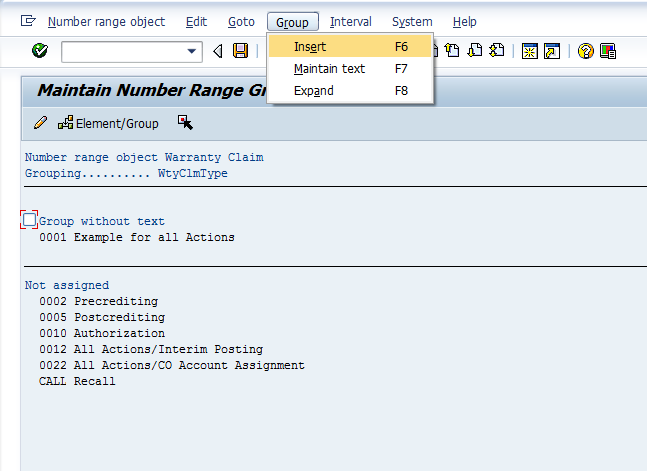Select the 0002 Precrediting entry
The image size is (647, 471).
coord(99,301)
